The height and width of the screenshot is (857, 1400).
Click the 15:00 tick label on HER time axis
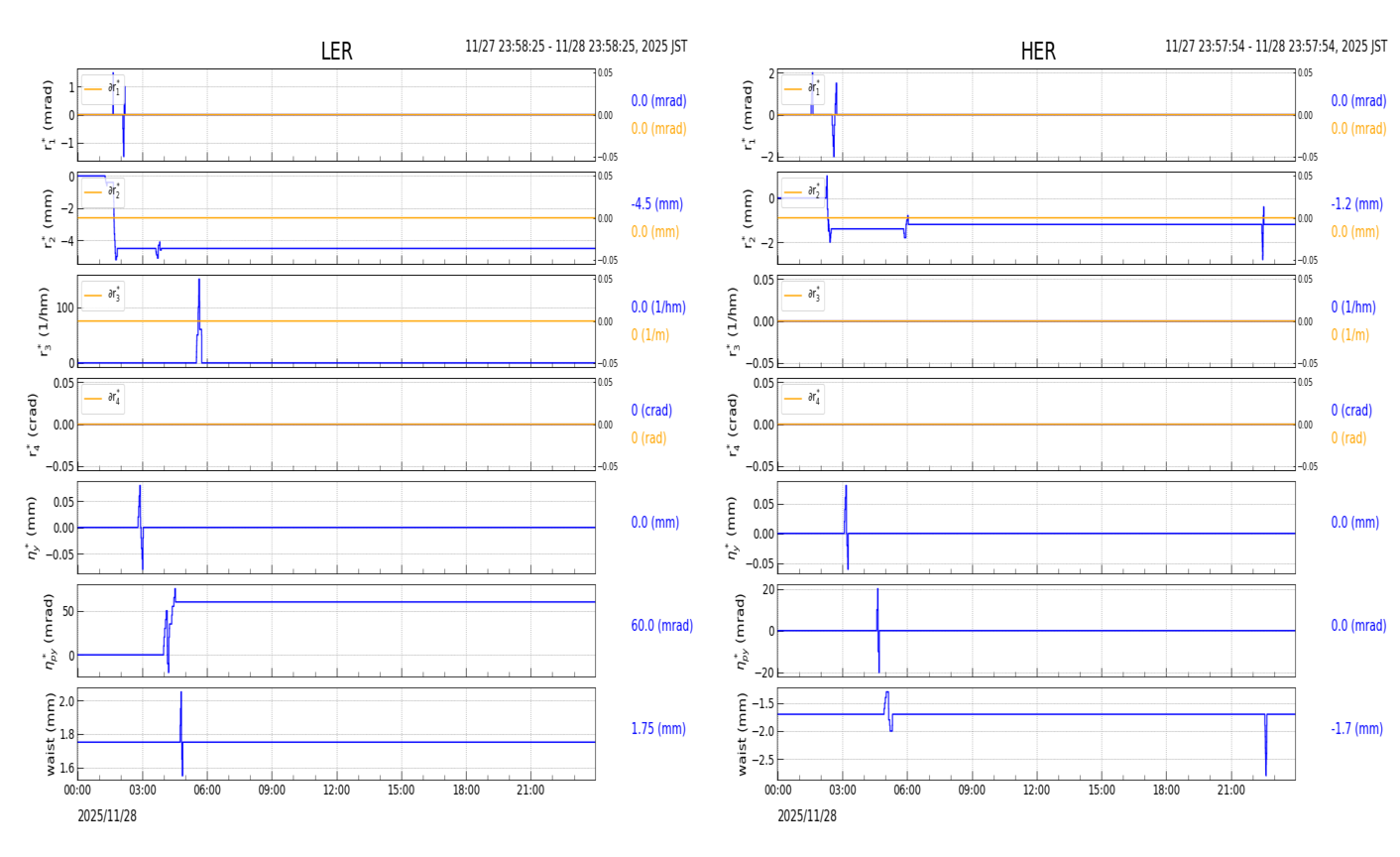(x=1102, y=791)
